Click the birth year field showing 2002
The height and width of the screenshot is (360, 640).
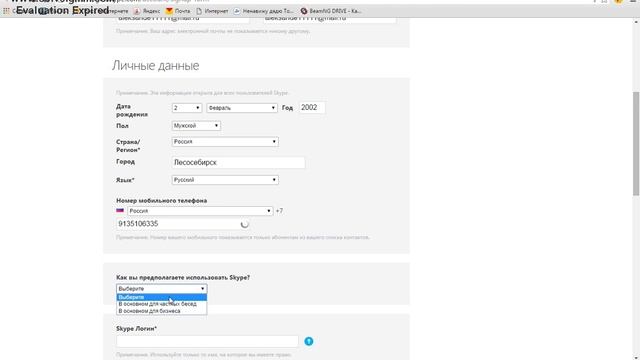click(x=312, y=108)
